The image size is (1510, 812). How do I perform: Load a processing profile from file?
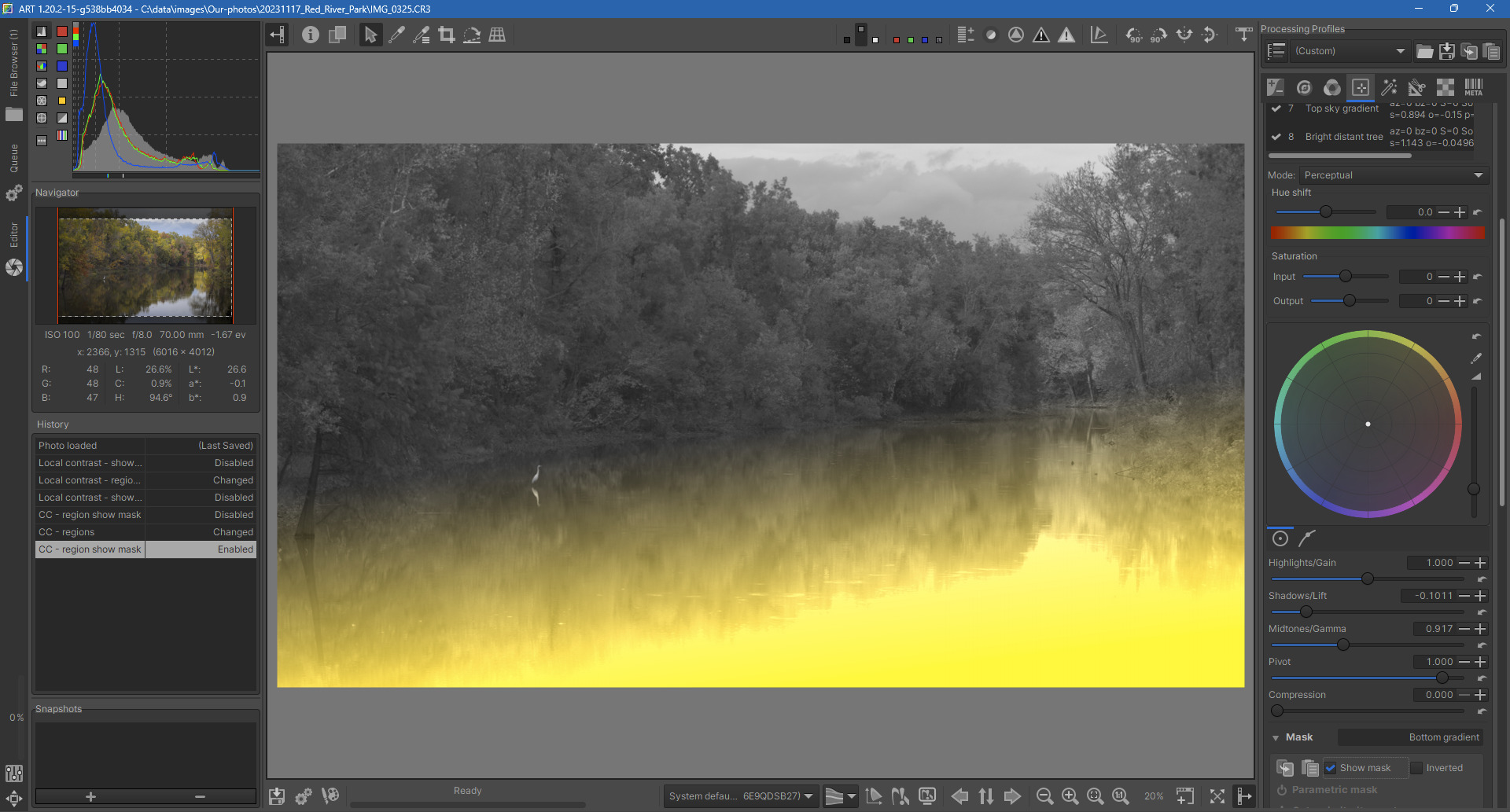pyautogui.click(x=1424, y=51)
